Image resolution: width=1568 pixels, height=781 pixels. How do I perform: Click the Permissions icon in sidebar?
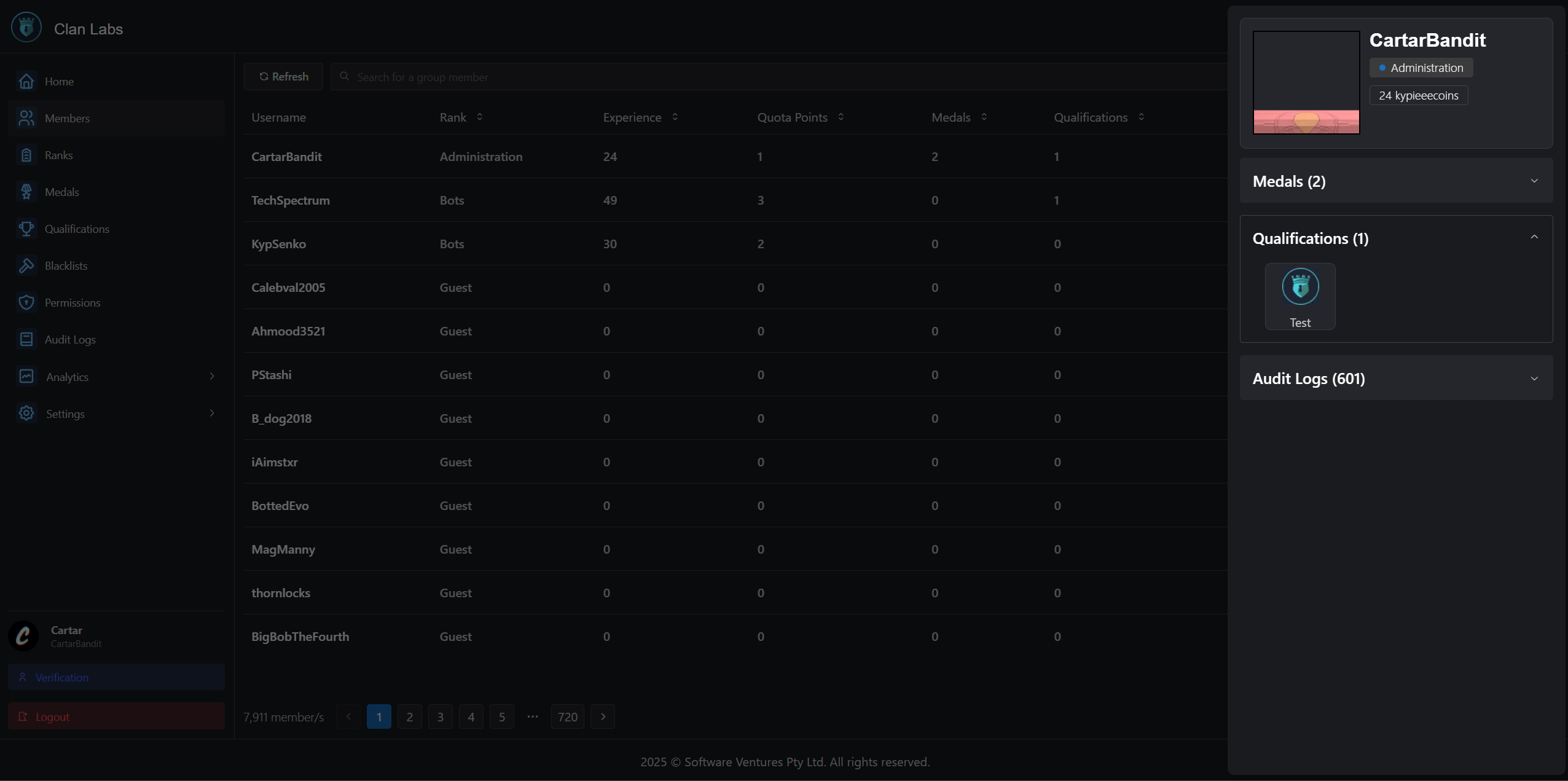(x=26, y=302)
